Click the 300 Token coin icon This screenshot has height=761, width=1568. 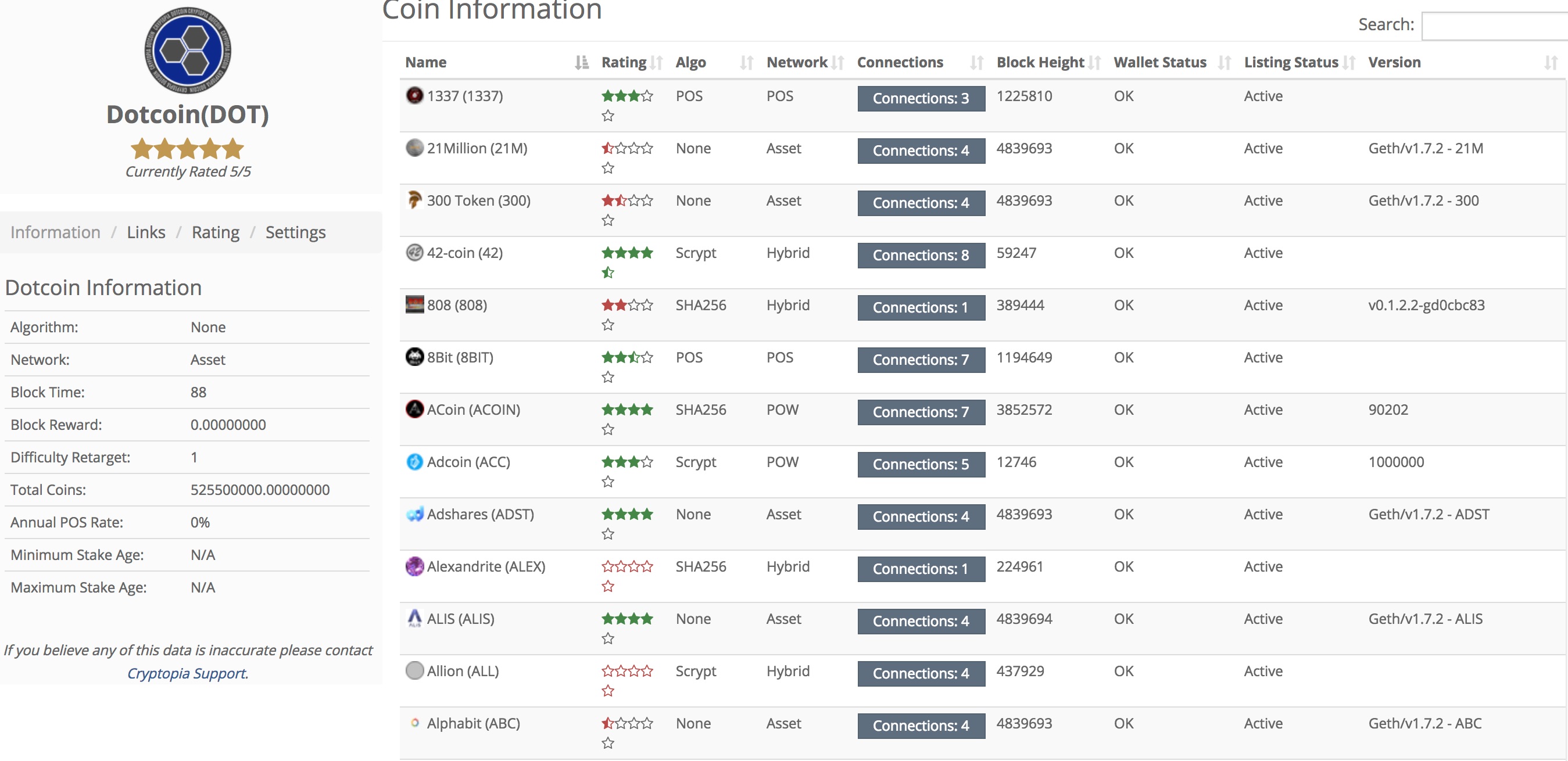pos(414,199)
